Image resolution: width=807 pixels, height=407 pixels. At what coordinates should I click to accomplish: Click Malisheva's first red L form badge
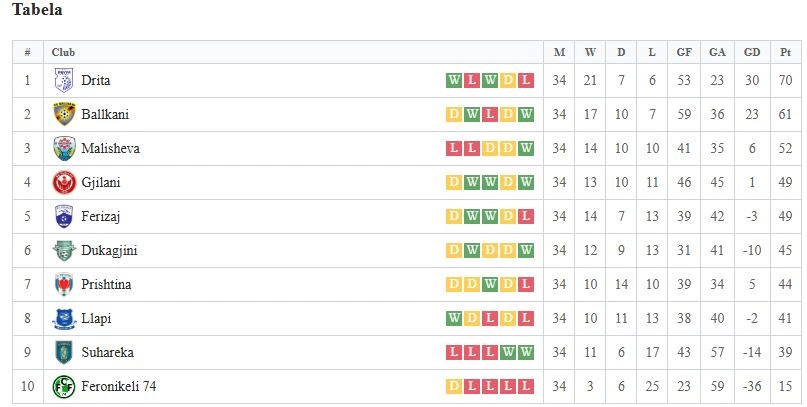coord(454,148)
